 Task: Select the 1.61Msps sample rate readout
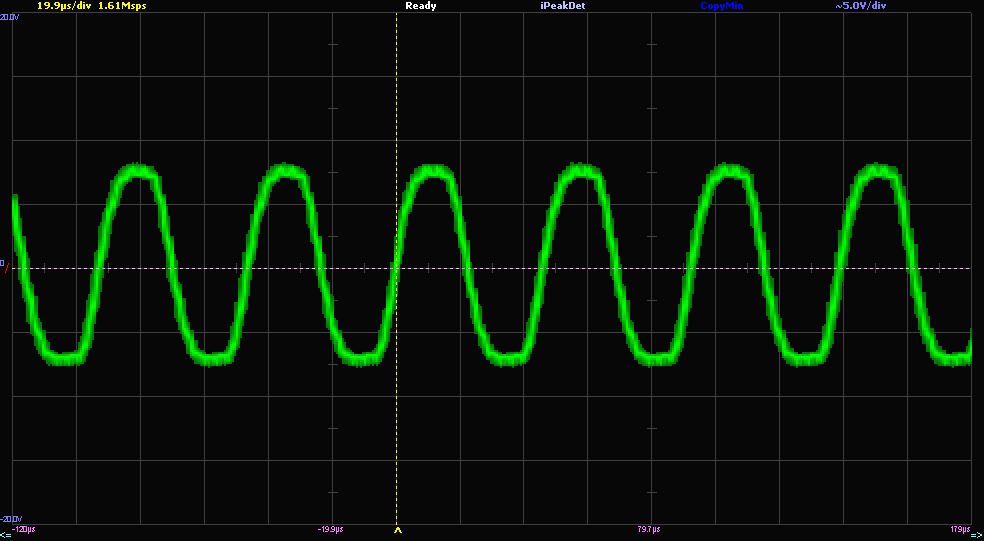(x=123, y=6)
